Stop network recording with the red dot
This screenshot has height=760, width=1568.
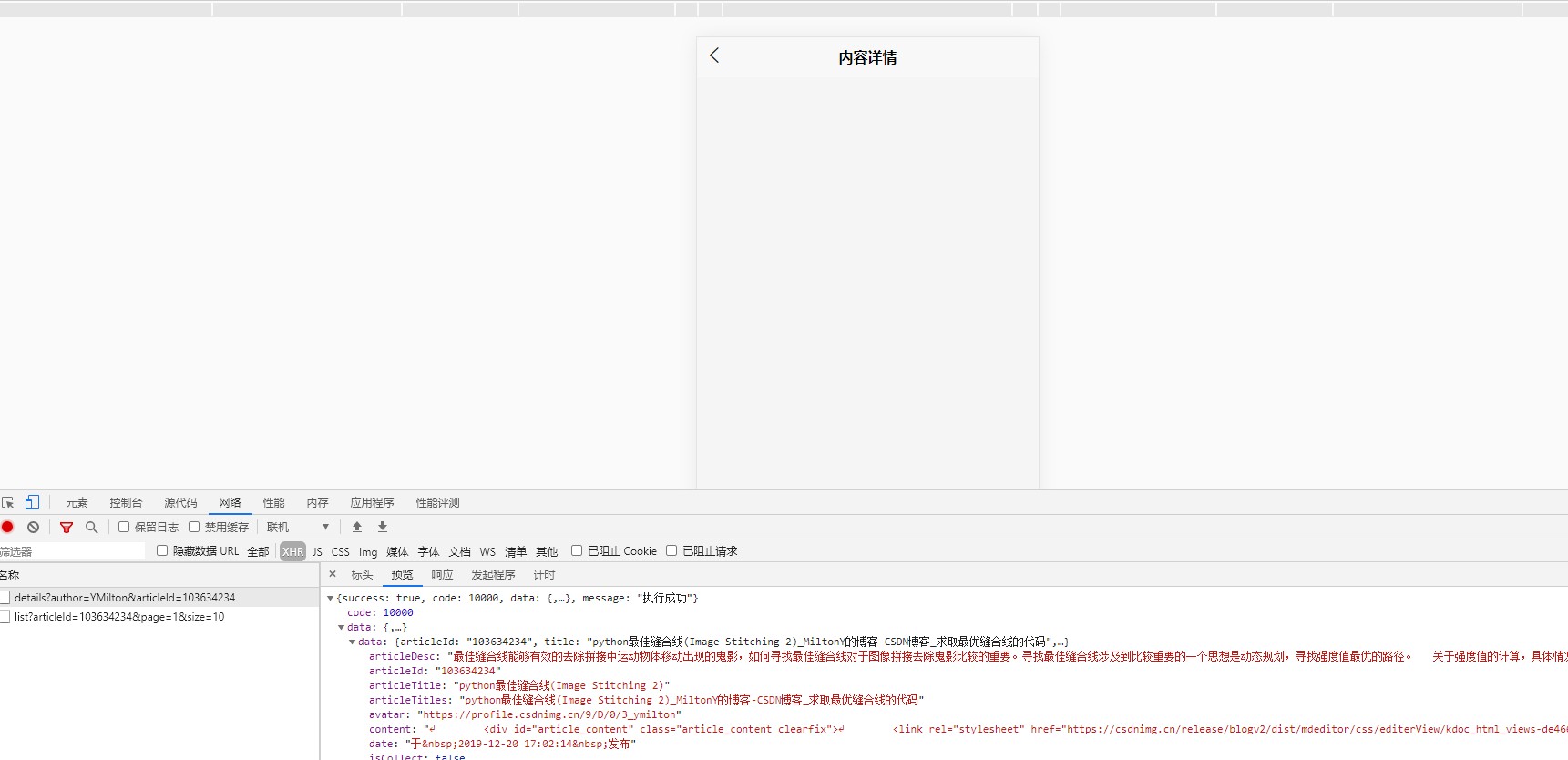point(7,527)
